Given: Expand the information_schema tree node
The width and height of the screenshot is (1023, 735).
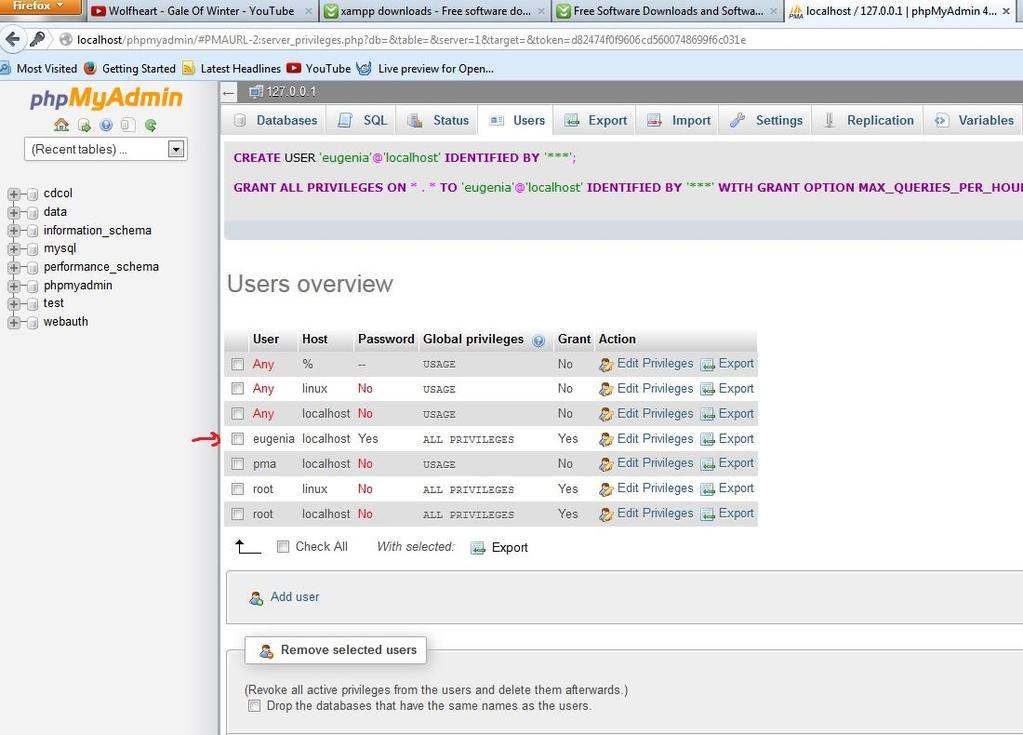Looking at the screenshot, I should pyautogui.click(x=14, y=231).
